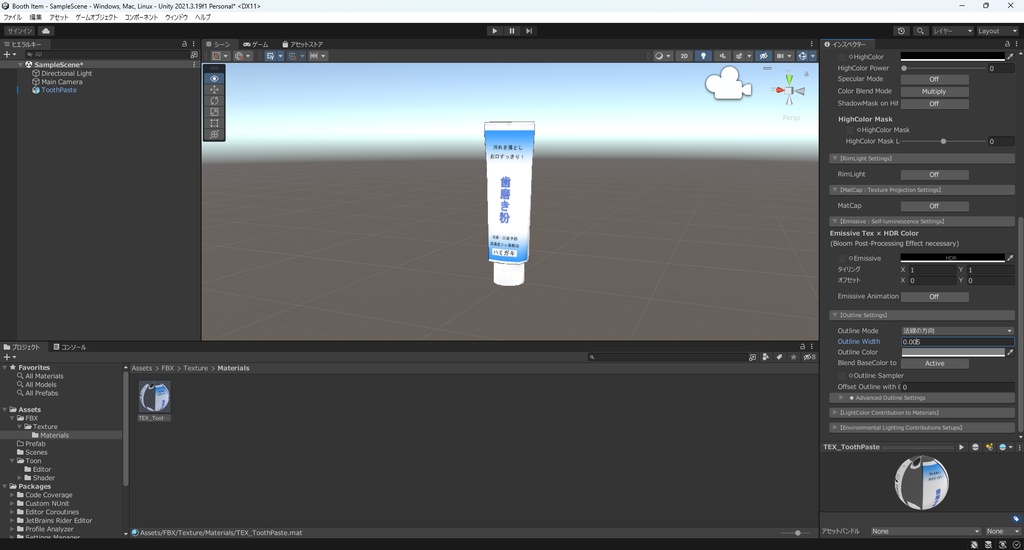Collapse the Outline Settings section
1024x550 pixels.
point(922,315)
